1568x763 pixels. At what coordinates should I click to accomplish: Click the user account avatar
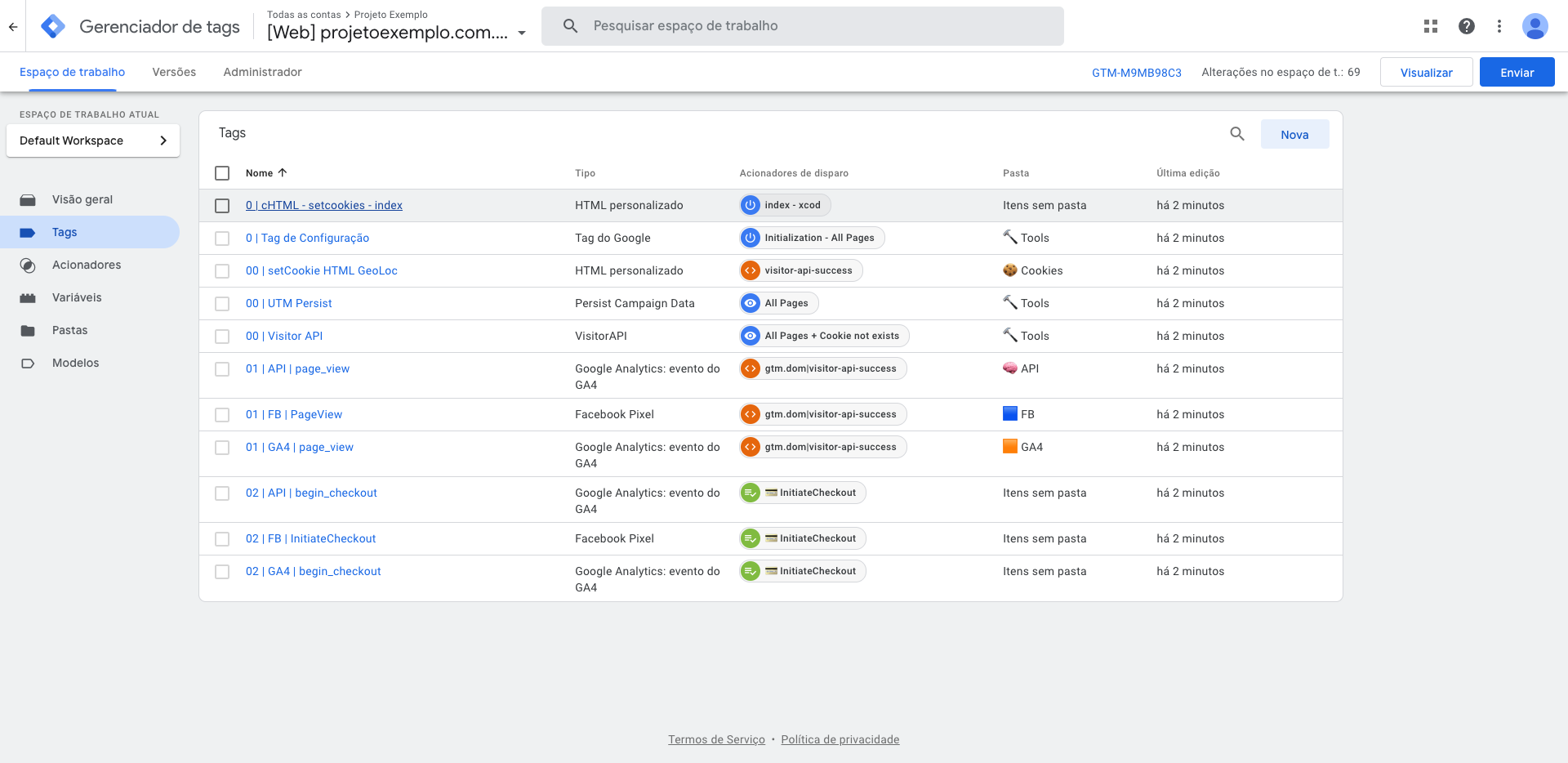pos(1535,26)
